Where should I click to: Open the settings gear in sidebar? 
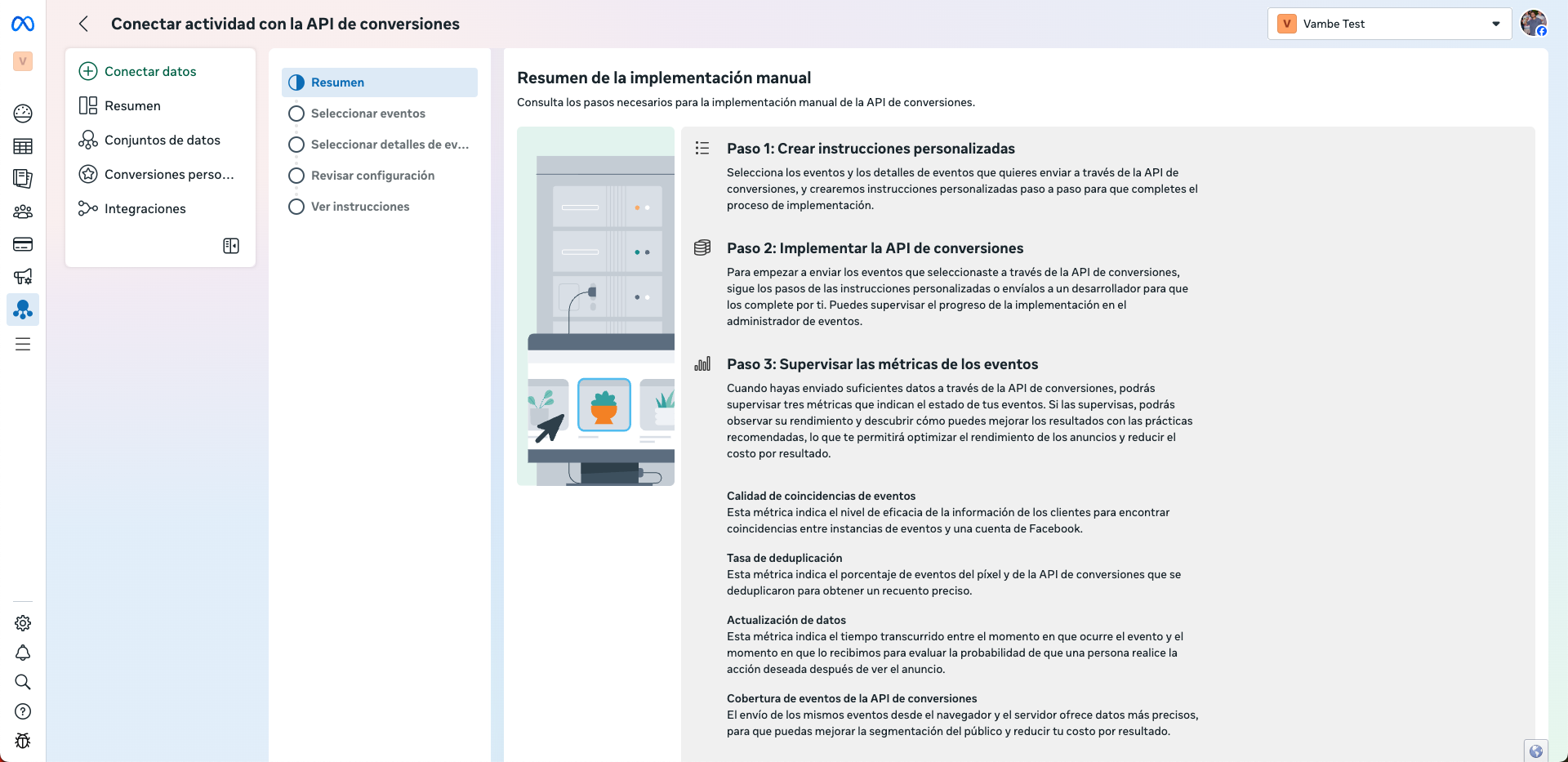click(23, 623)
